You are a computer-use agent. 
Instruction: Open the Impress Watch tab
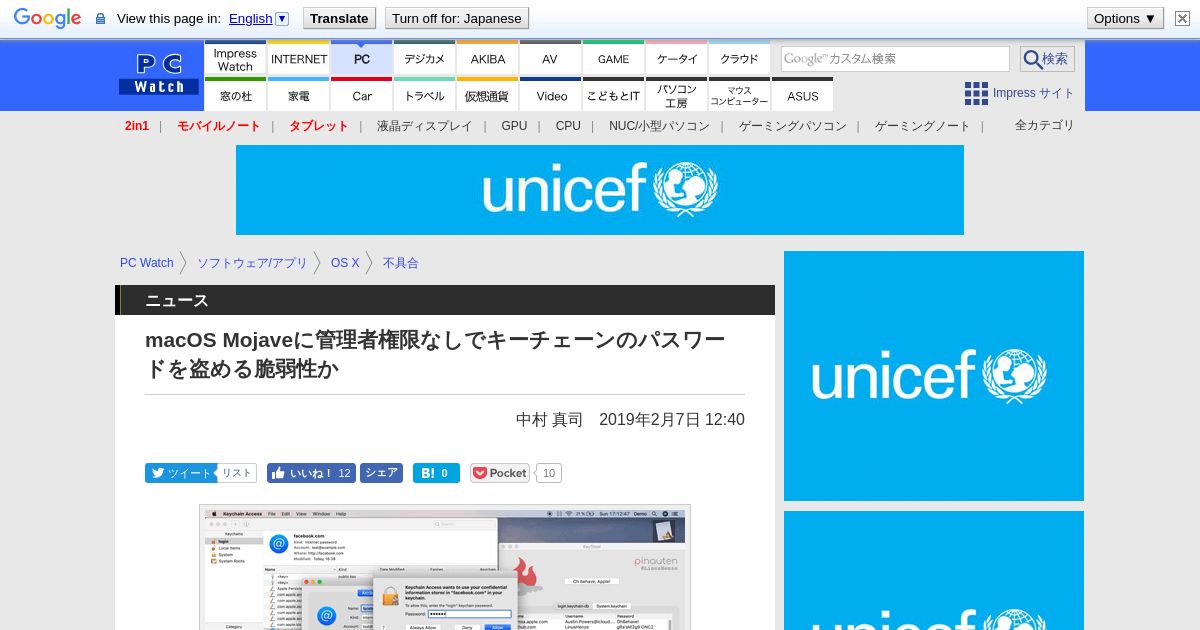click(x=235, y=59)
